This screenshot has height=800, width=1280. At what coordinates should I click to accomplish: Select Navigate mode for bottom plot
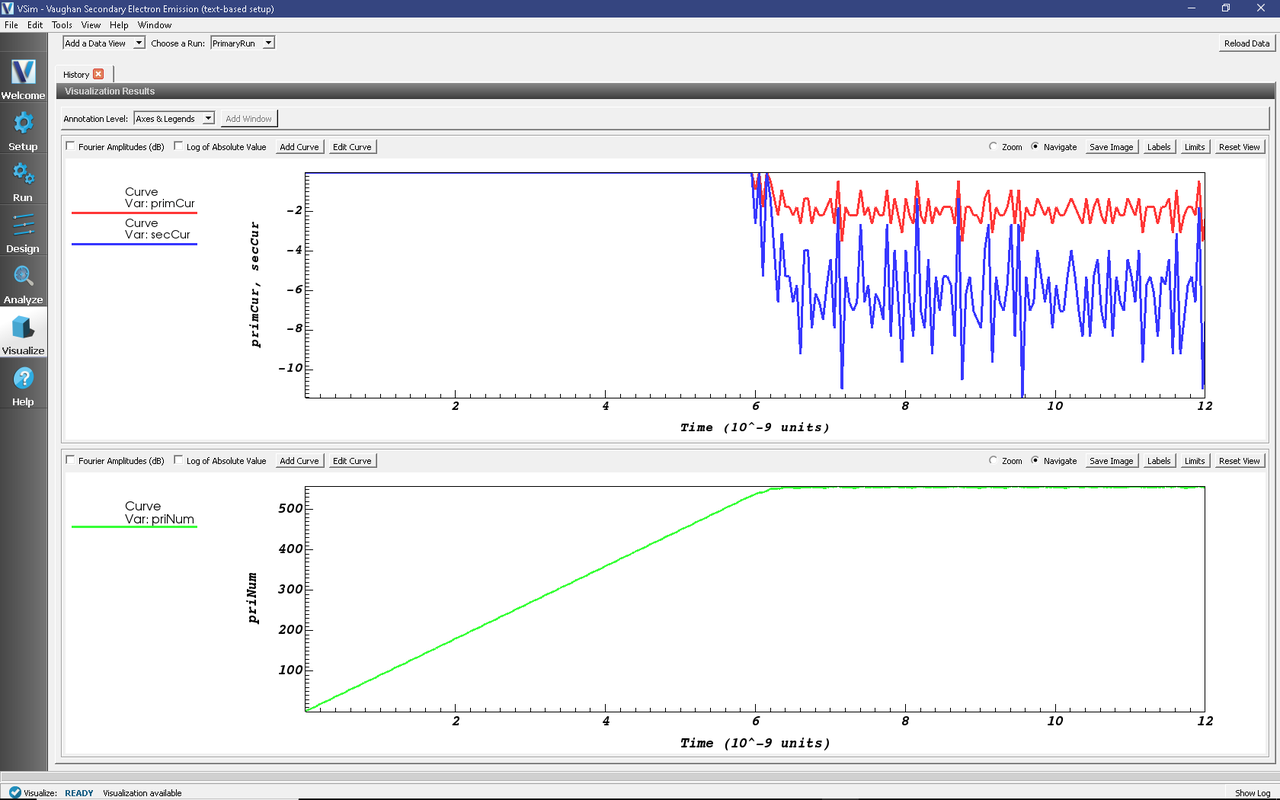1035,461
